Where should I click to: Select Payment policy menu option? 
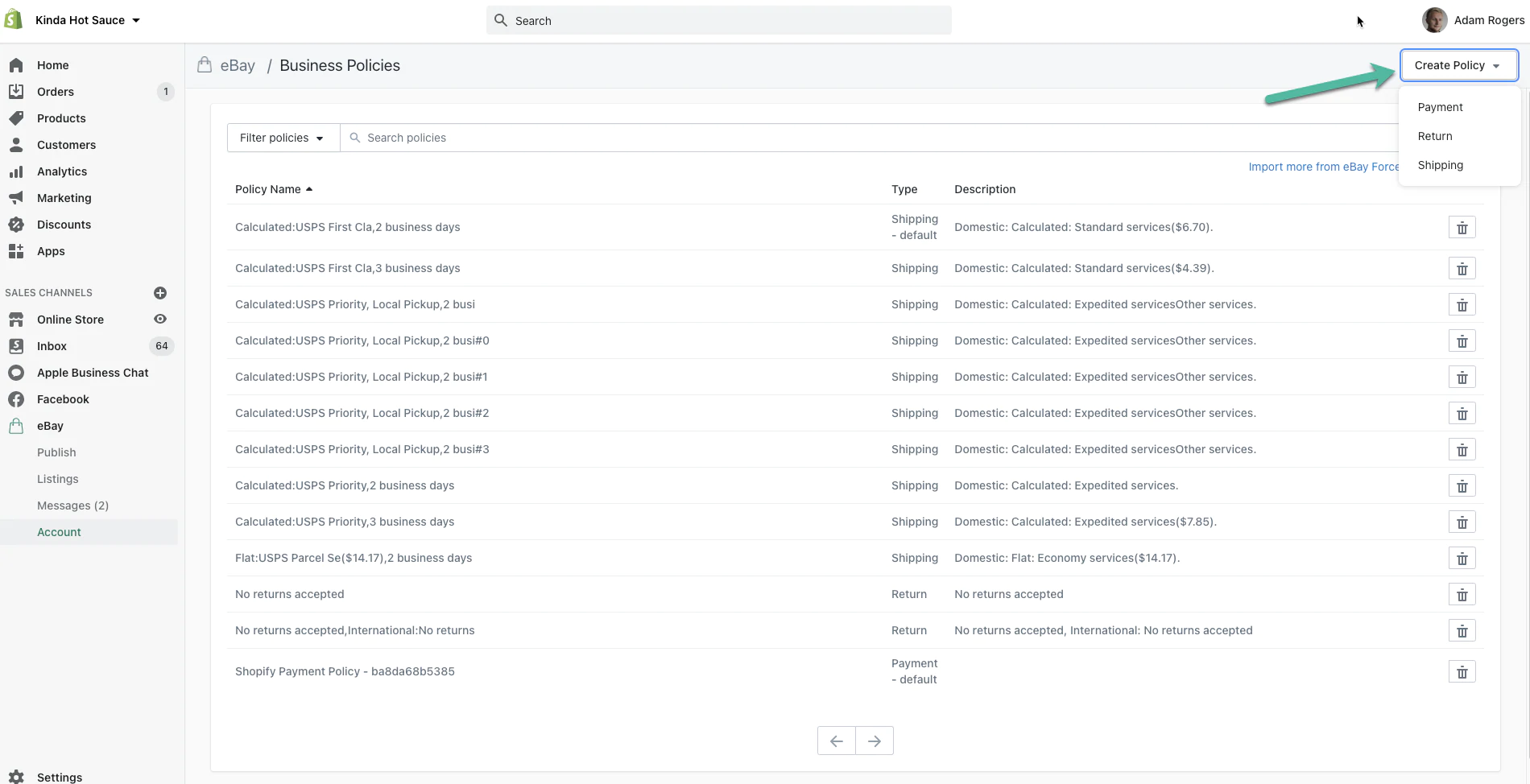pyautogui.click(x=1440, y=107)
